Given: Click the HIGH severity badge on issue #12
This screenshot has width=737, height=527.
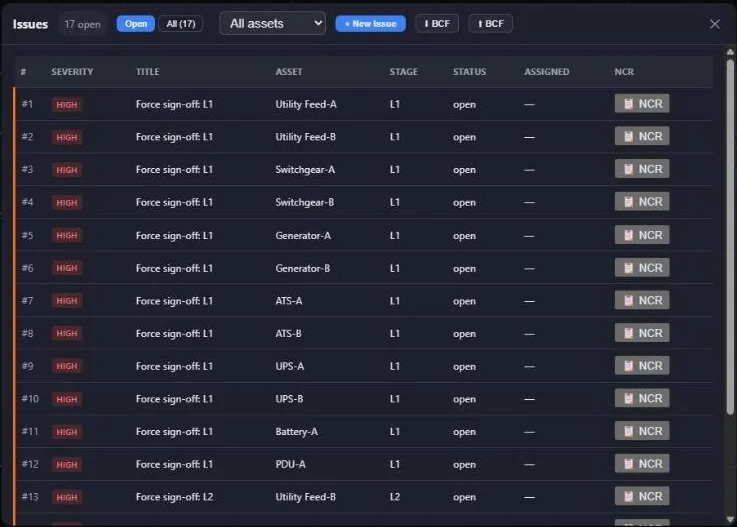Looking at the screenshot, I should (67, 464).
